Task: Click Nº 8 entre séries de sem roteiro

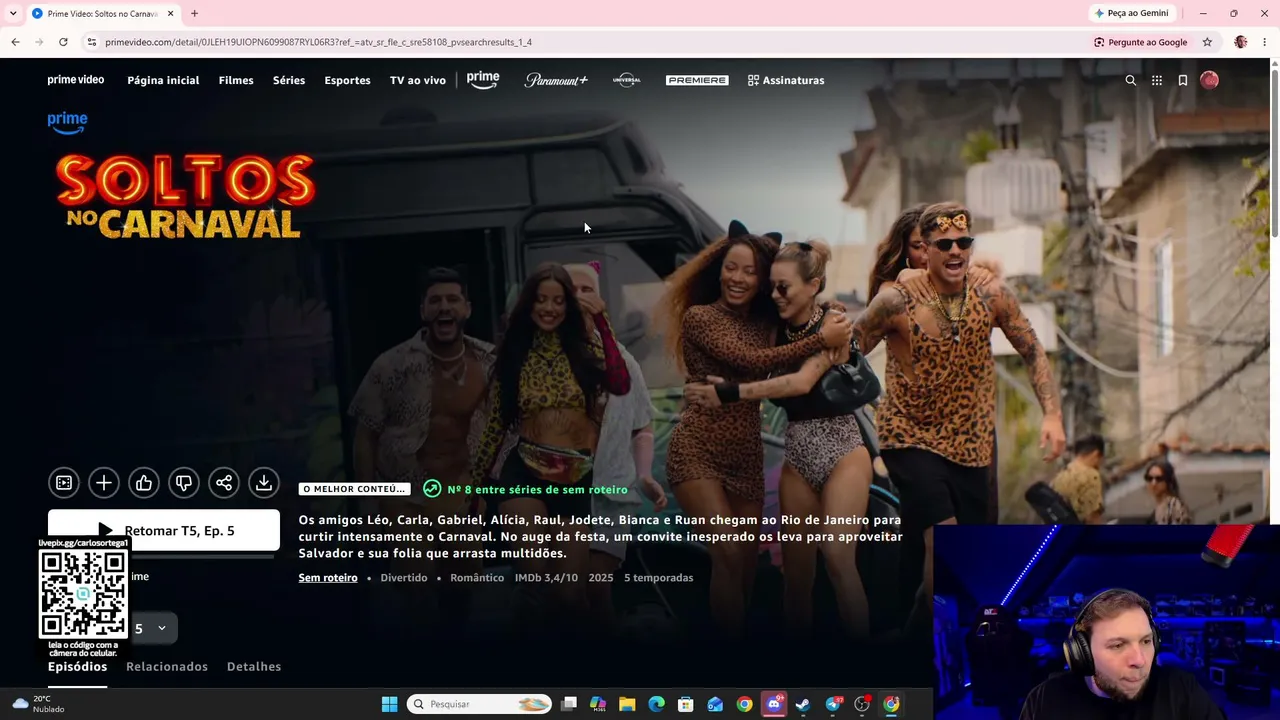Action: tap(525, 489)
